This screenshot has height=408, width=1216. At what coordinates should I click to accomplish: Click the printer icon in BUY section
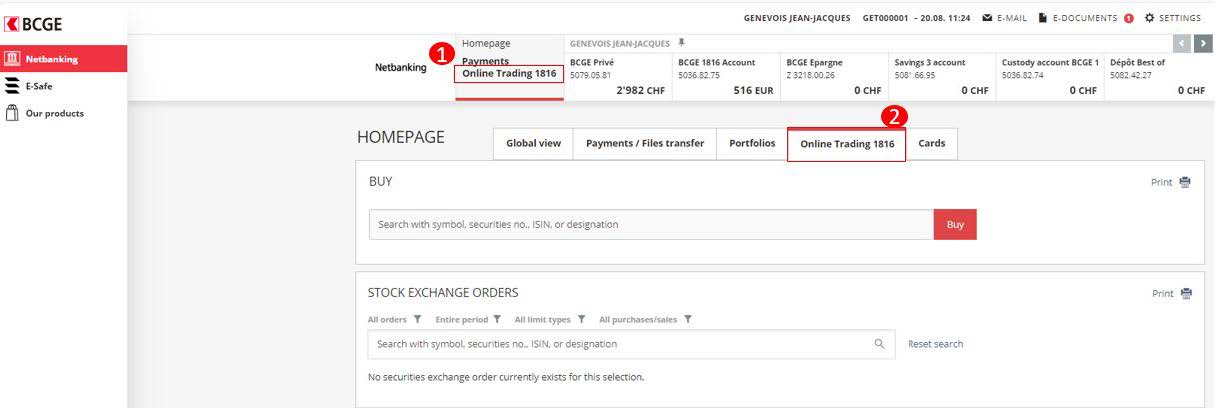click(x=1186, y=183)
